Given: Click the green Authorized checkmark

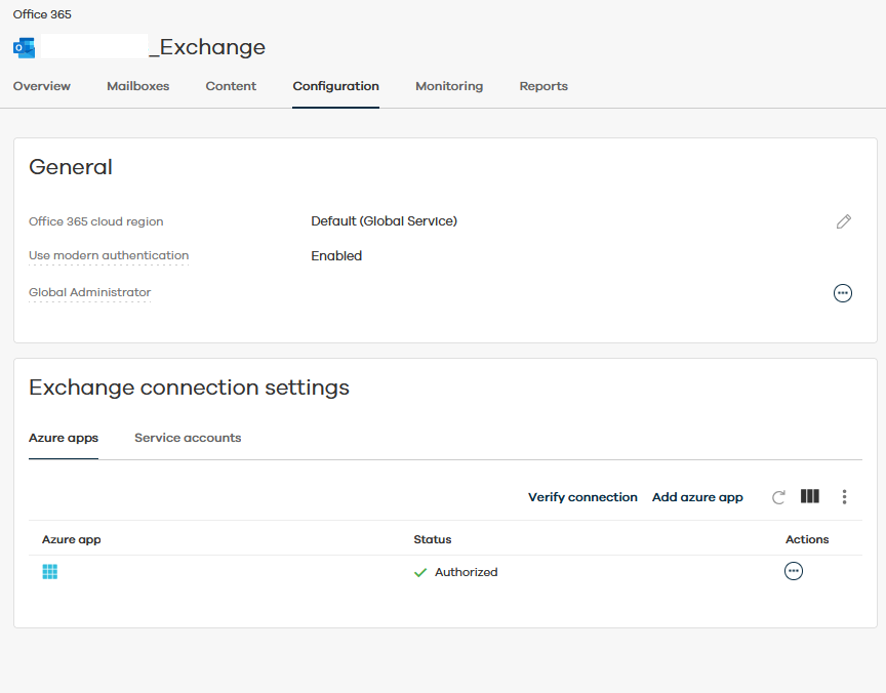Looking at the screenshot, I should 420,573.
